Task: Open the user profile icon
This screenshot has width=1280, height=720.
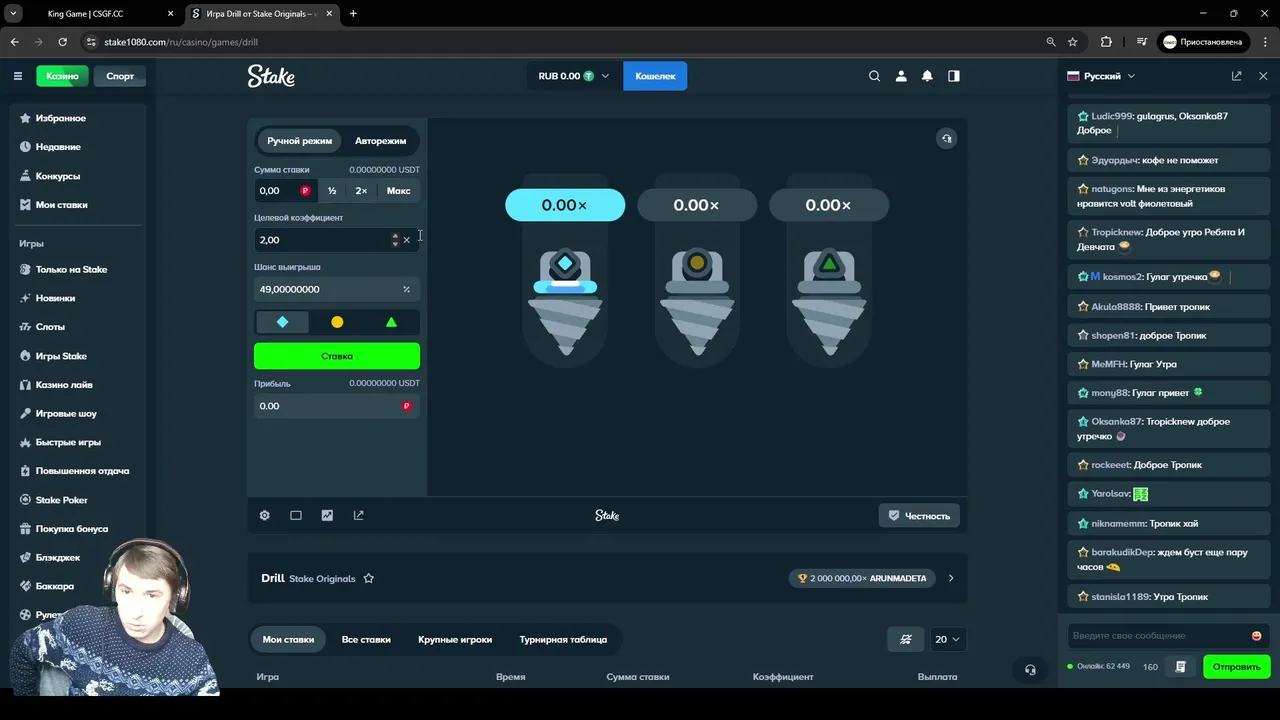Action: [901, 76]
